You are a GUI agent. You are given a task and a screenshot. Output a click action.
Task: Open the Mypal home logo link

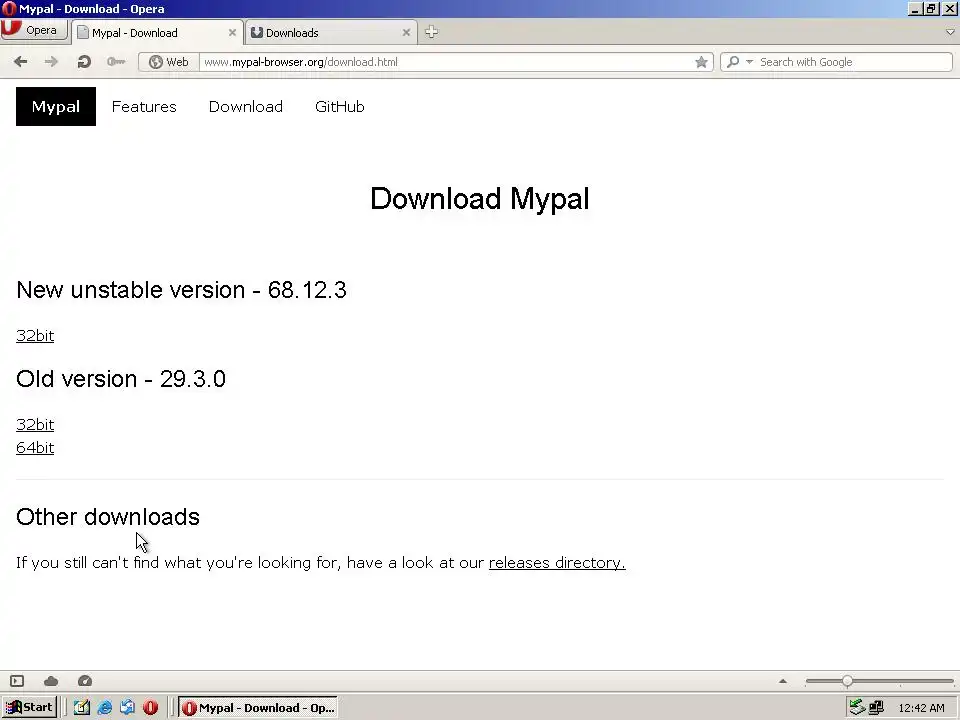[x=56, y=107]
